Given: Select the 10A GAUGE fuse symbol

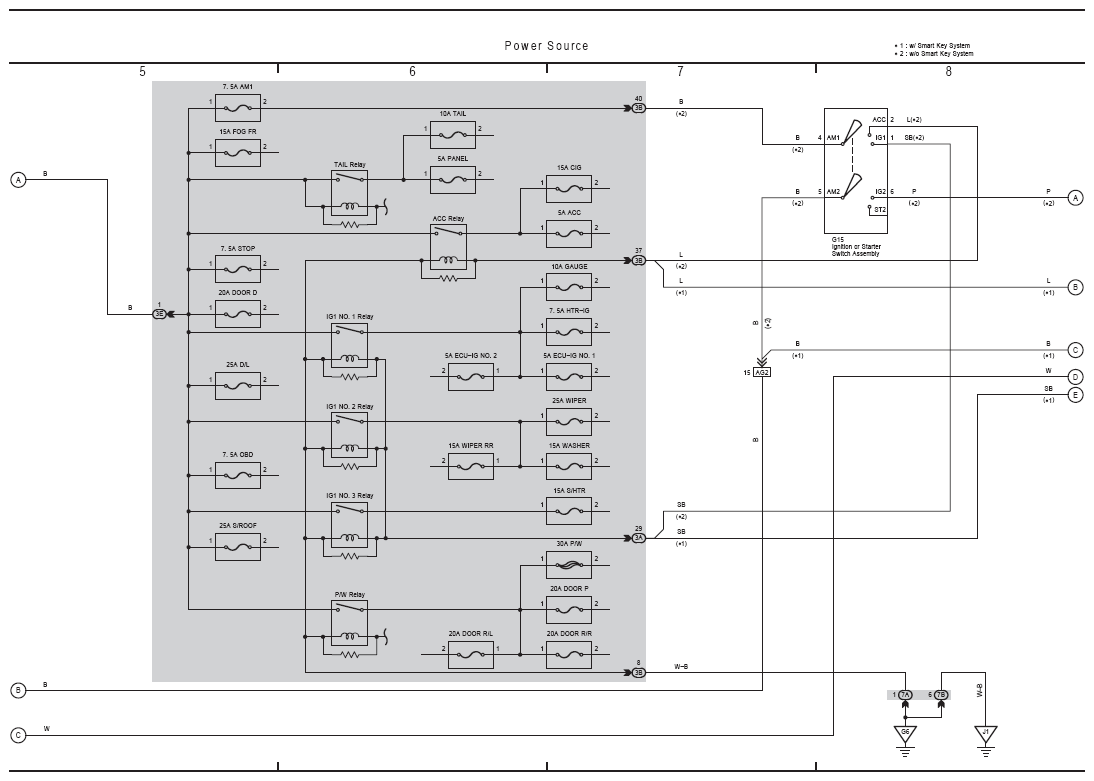Looking at the screenshot, I should (569, 287).
